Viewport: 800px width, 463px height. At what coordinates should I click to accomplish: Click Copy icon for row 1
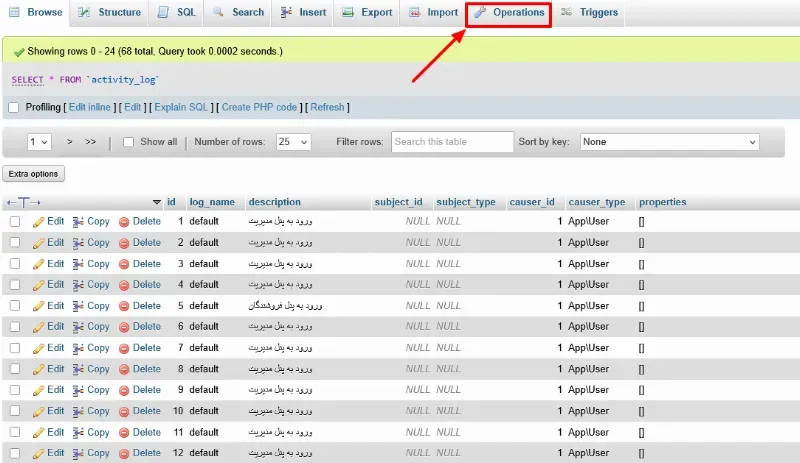point(78,222)
